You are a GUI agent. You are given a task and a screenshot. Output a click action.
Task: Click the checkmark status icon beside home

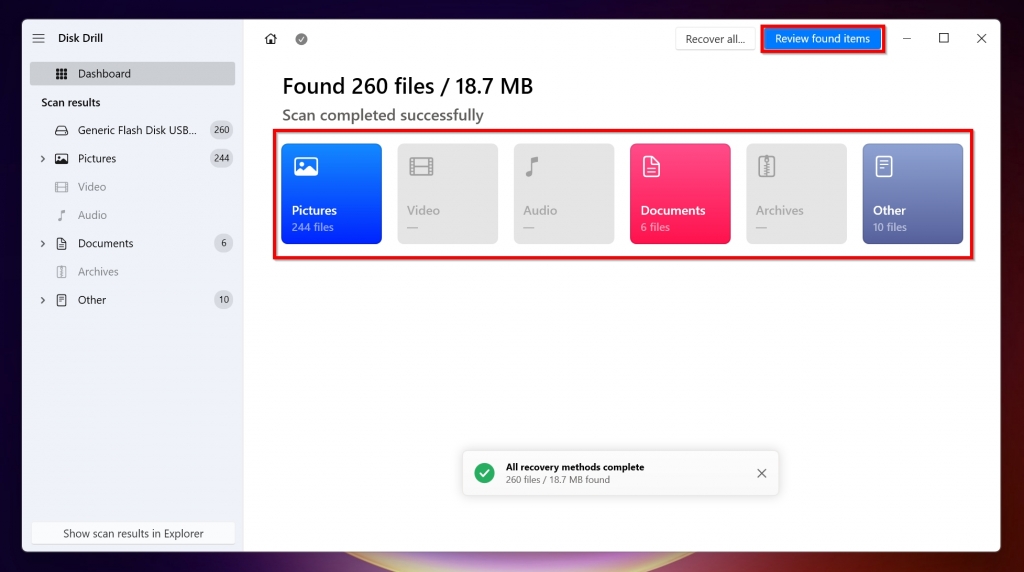tap(301, 39)
